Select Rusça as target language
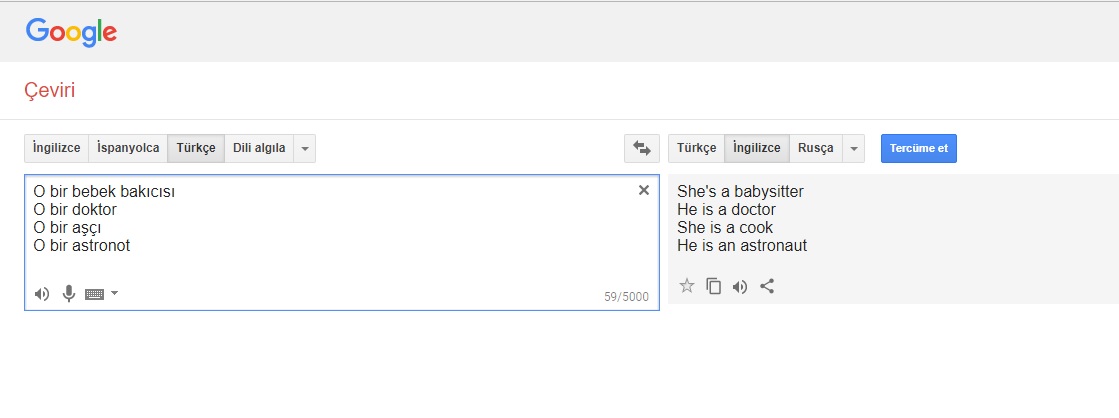 click(816, 148)
